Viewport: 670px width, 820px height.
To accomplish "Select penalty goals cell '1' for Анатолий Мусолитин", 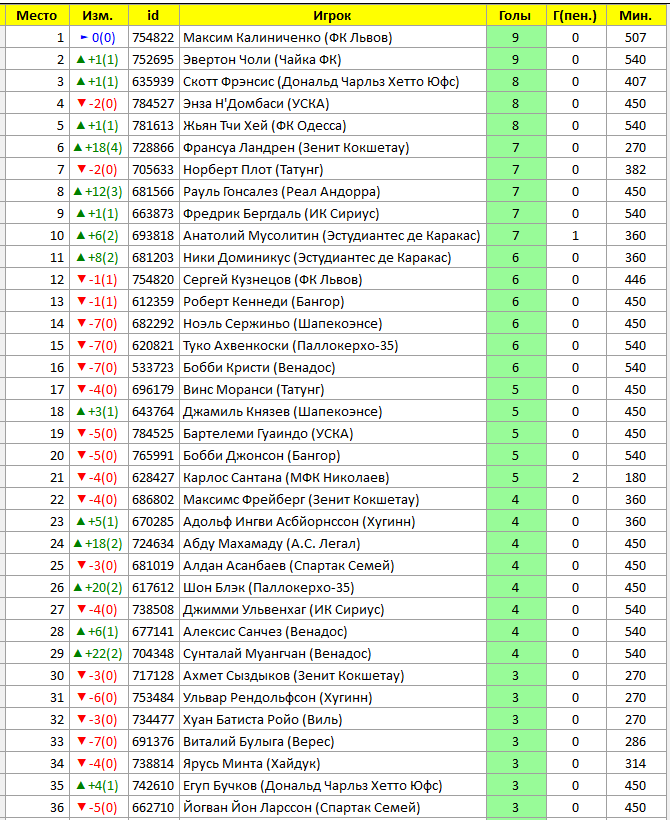I will [576, 235].
